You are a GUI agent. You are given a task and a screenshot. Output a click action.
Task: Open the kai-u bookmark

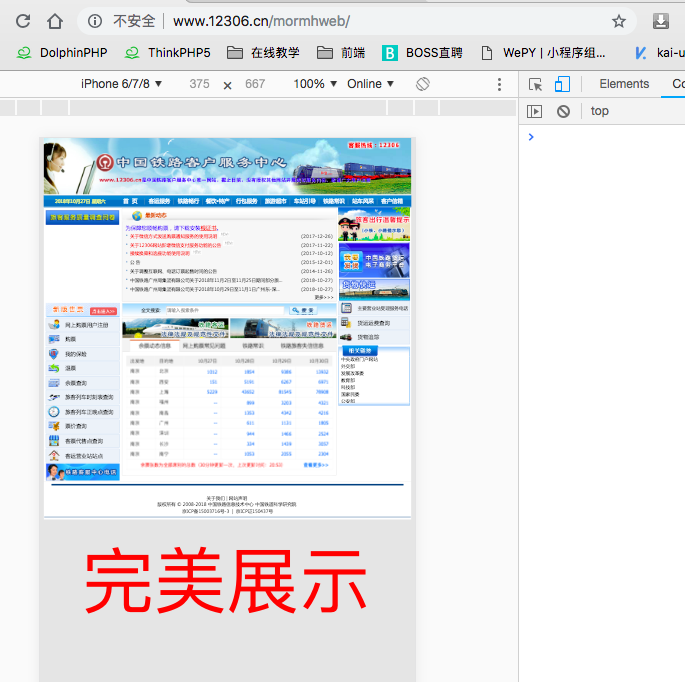pos(659,53)
